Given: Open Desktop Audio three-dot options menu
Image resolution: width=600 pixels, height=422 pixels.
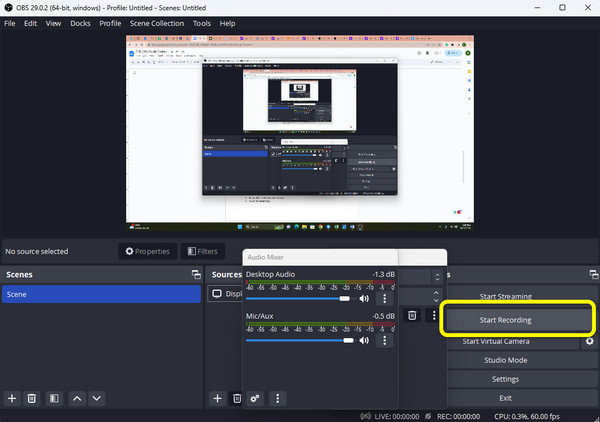Looking at the screenshot, I should click(x=385, y=298).
